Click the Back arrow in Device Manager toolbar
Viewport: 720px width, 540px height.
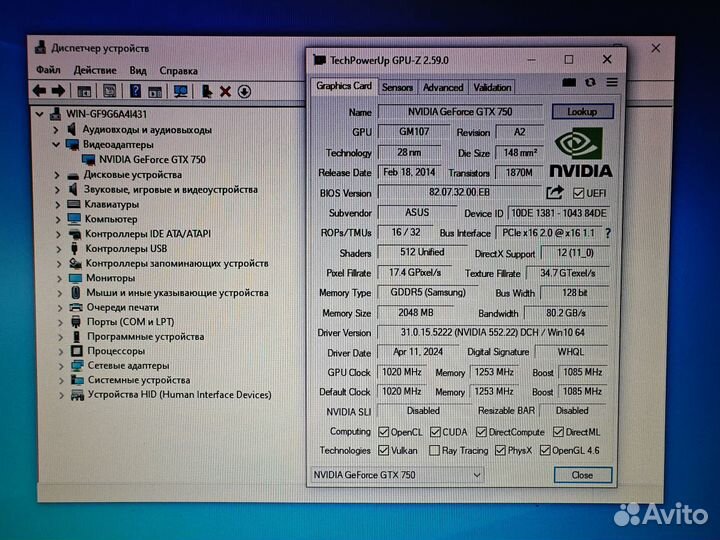click(x=39, y=91)
